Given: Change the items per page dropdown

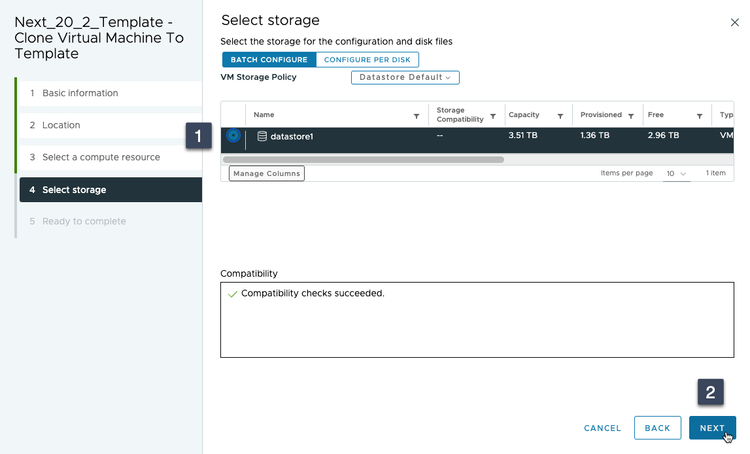Looking at the screenshot, I should (x=677, y=173).
